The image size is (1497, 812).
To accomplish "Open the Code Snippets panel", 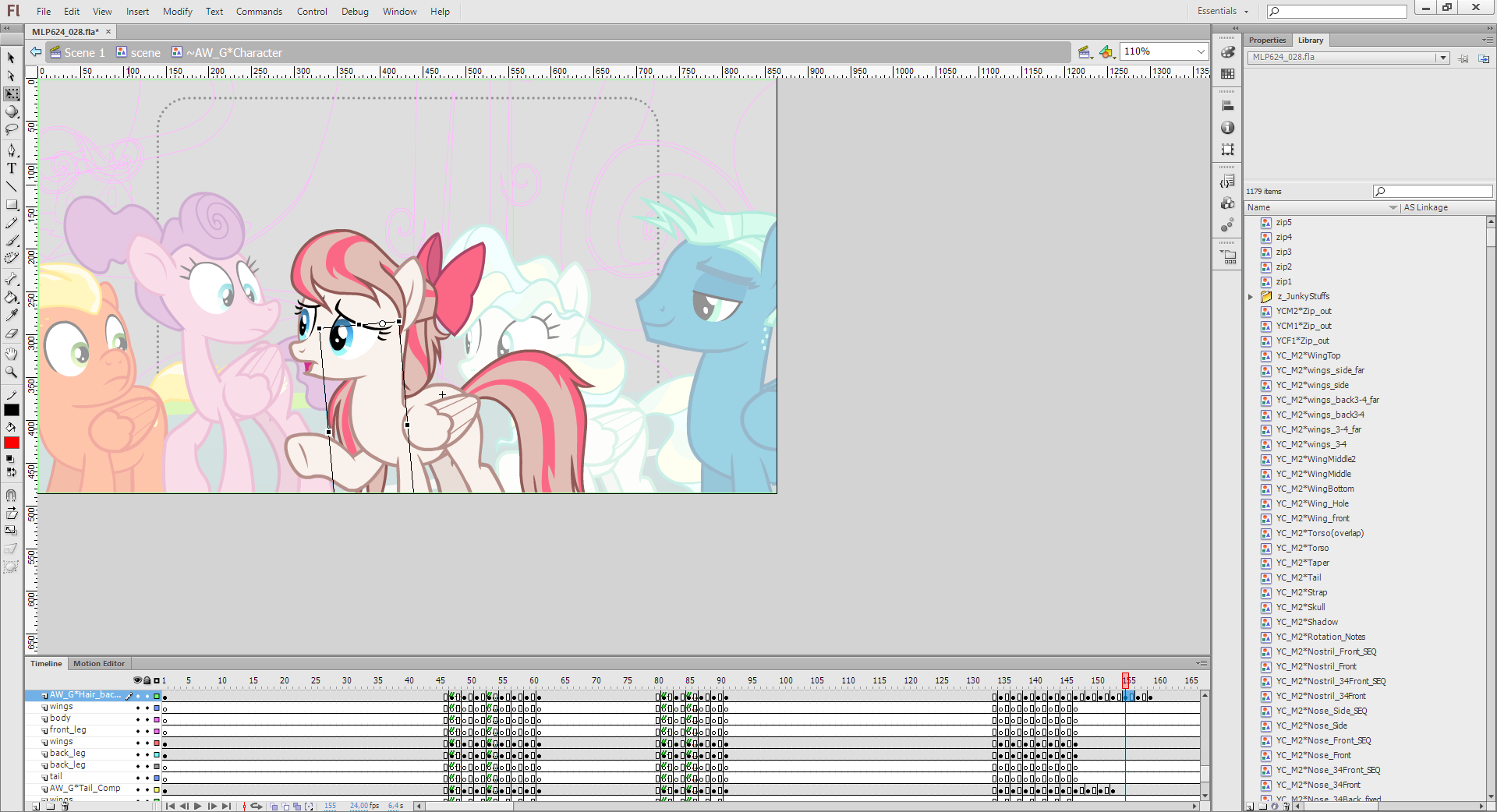I will pyautogui.click(x=1228, y=182).
